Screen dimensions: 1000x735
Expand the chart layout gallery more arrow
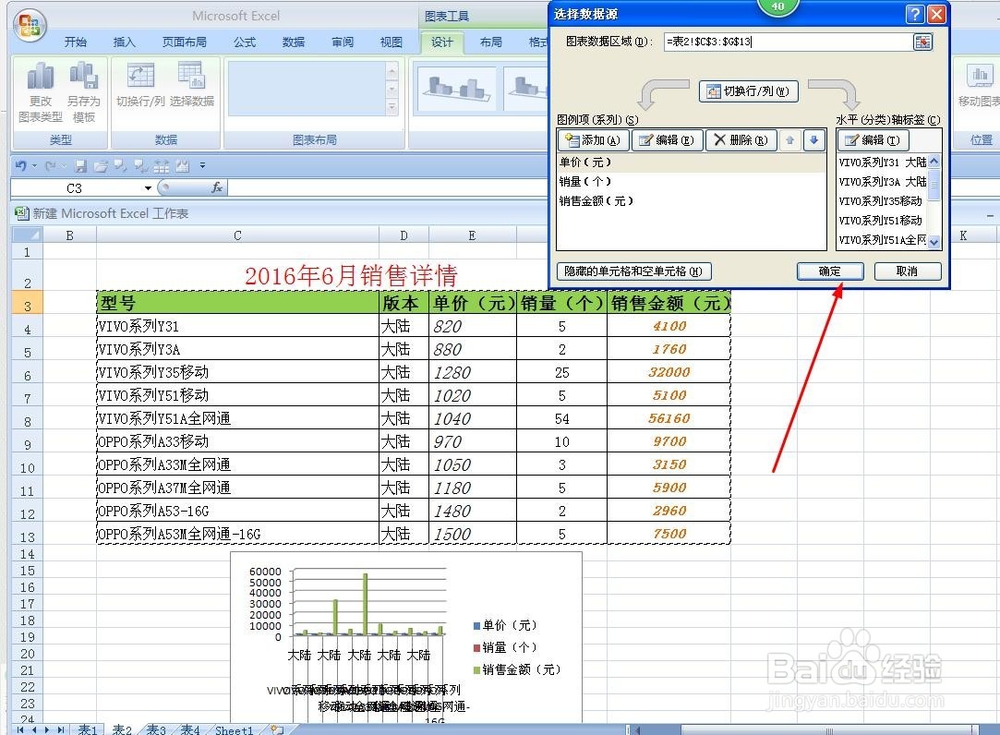click(392, 107)
